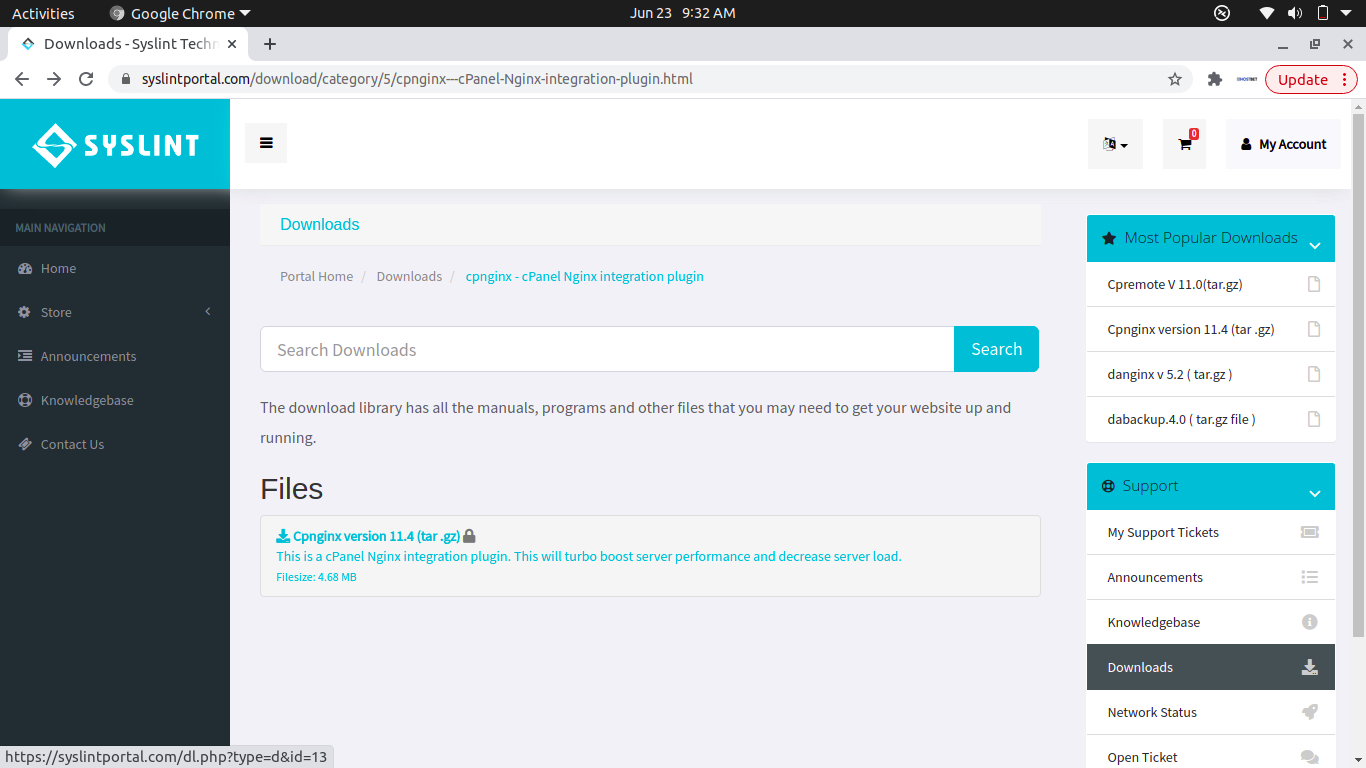
Task: Open dabackup.4.0 tar.gz download
Action: pos(1182,419)
